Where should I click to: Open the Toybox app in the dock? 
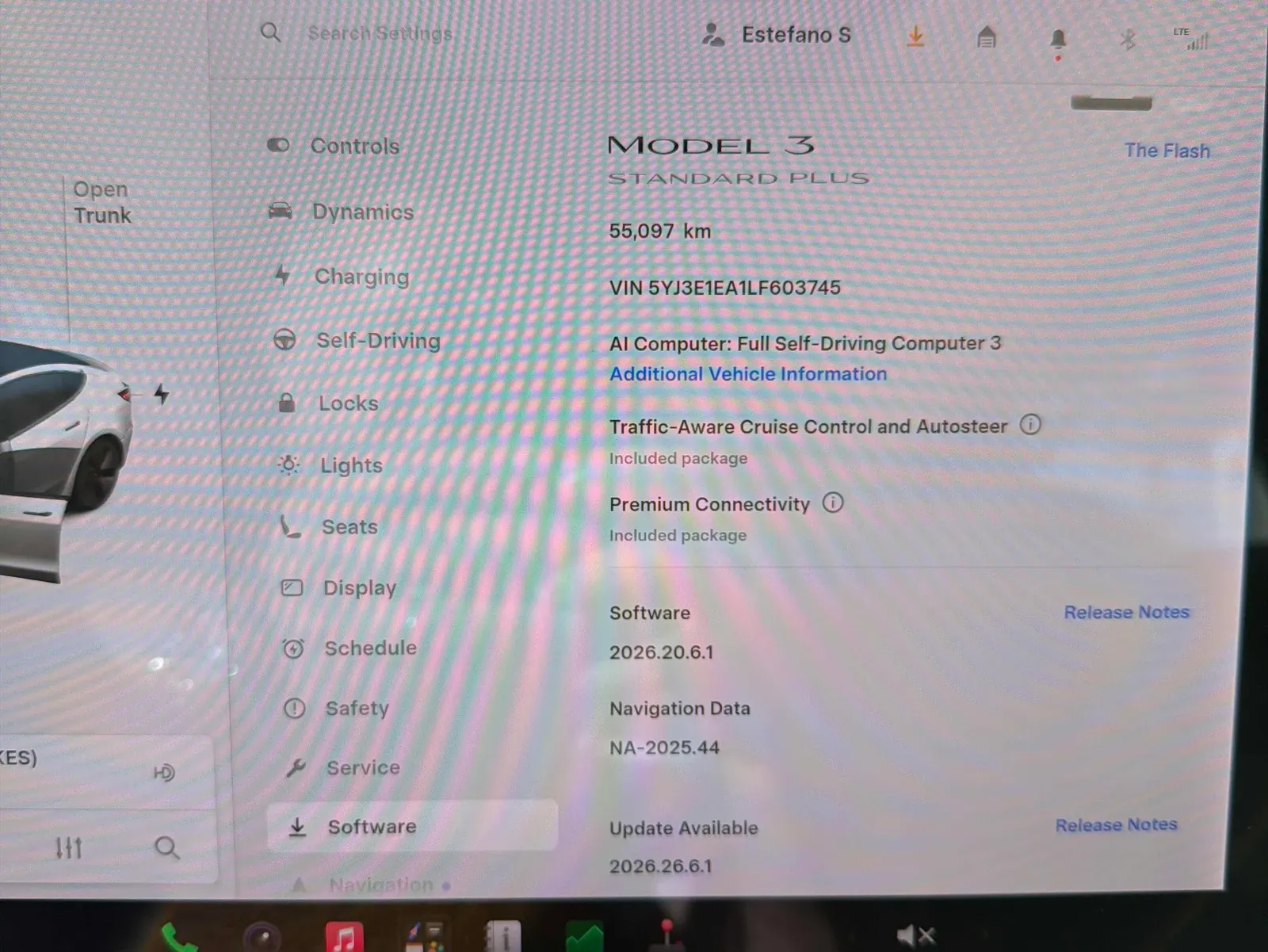tap(426, 937)
